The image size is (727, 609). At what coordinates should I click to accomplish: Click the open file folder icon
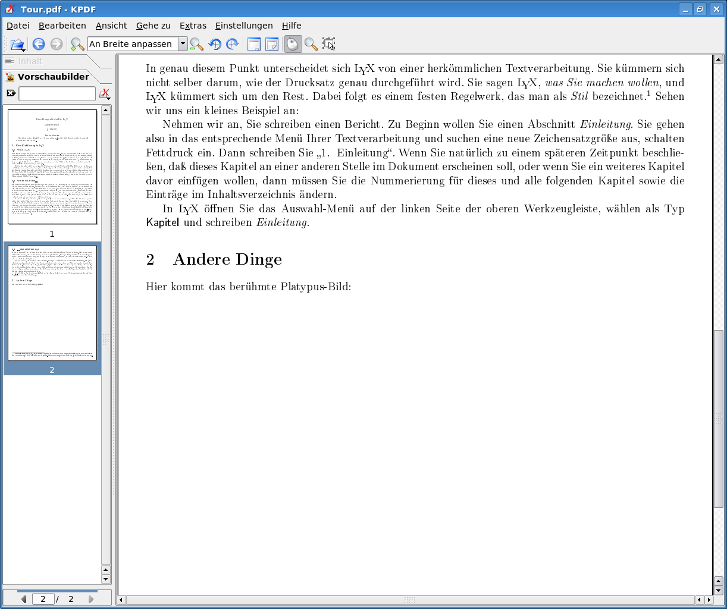[18, 44]
